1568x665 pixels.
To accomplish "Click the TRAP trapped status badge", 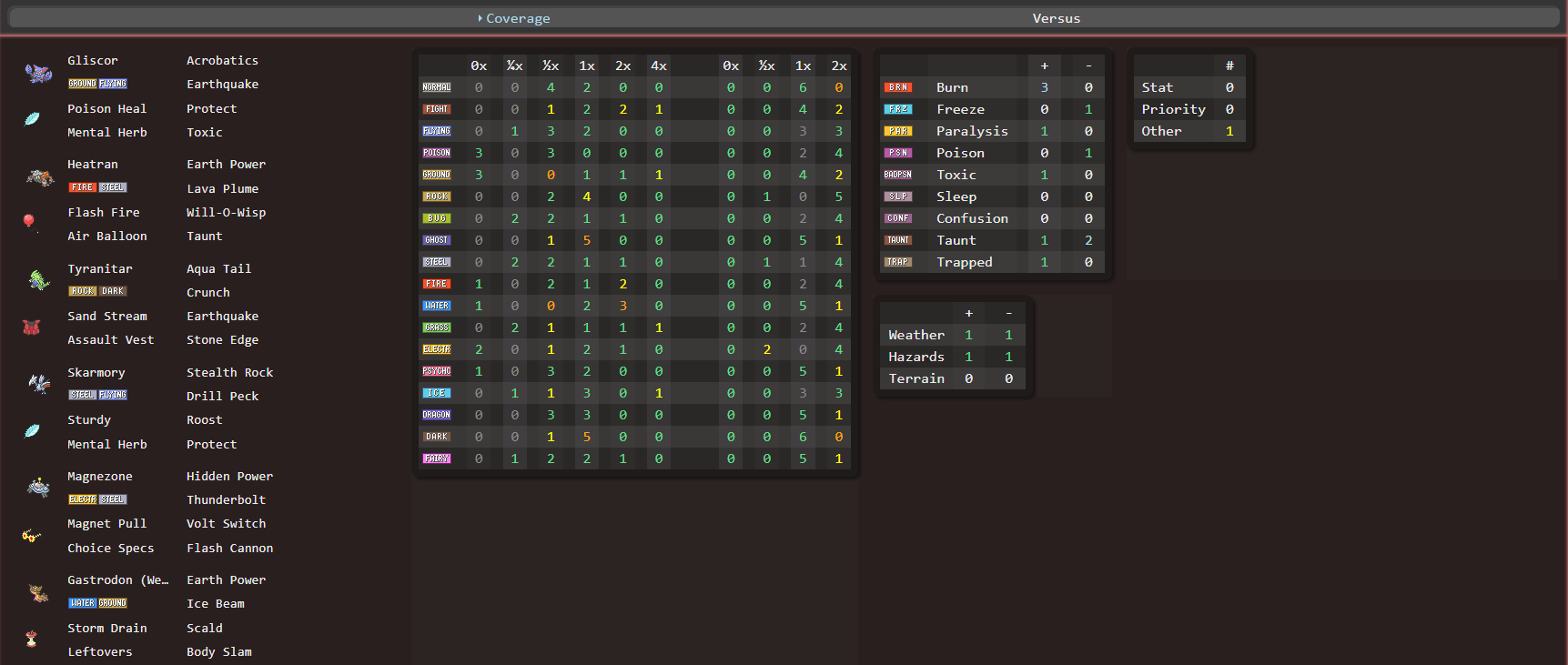I will point(898,262).
